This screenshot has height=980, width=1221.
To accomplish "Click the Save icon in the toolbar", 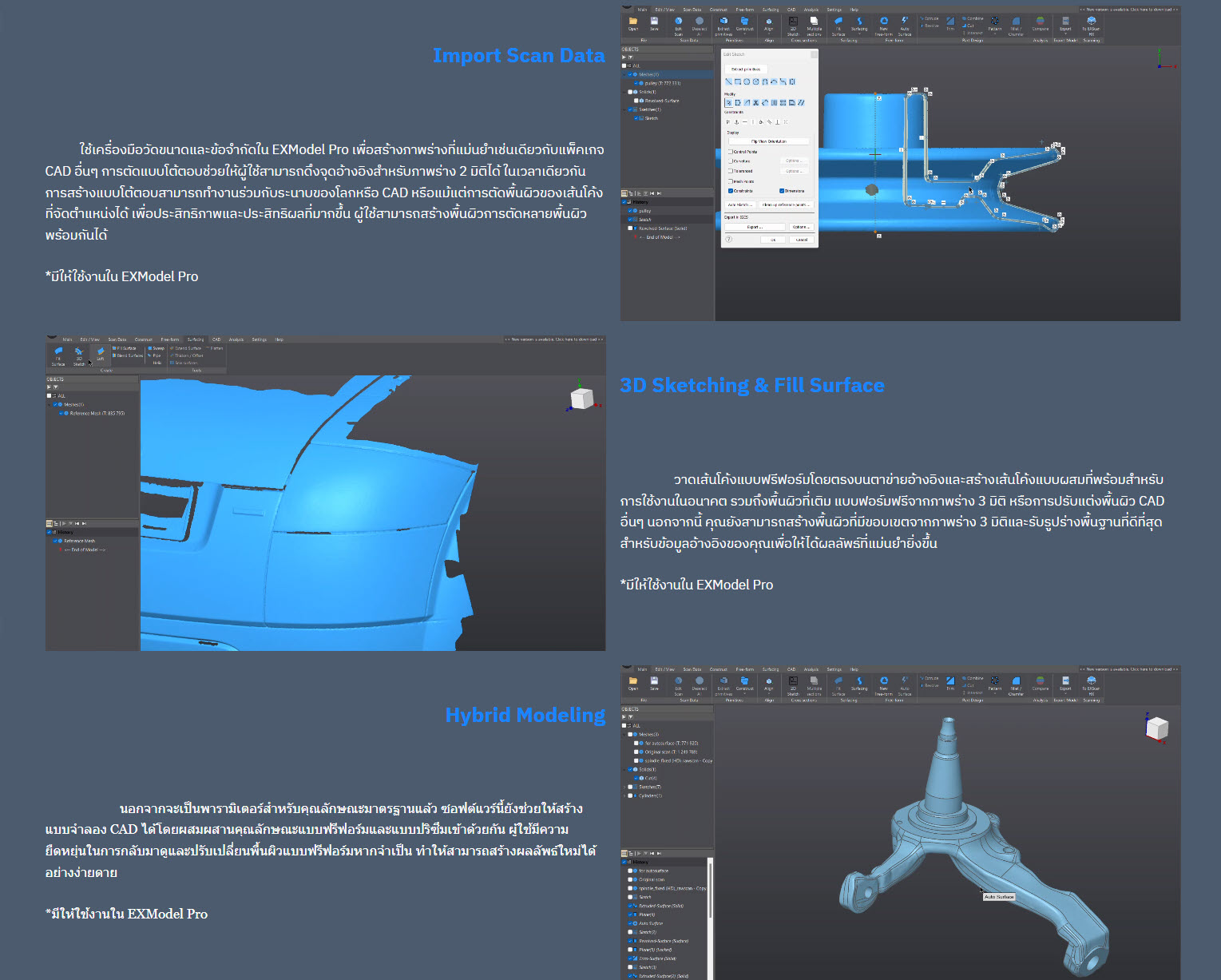I will 654,22.
